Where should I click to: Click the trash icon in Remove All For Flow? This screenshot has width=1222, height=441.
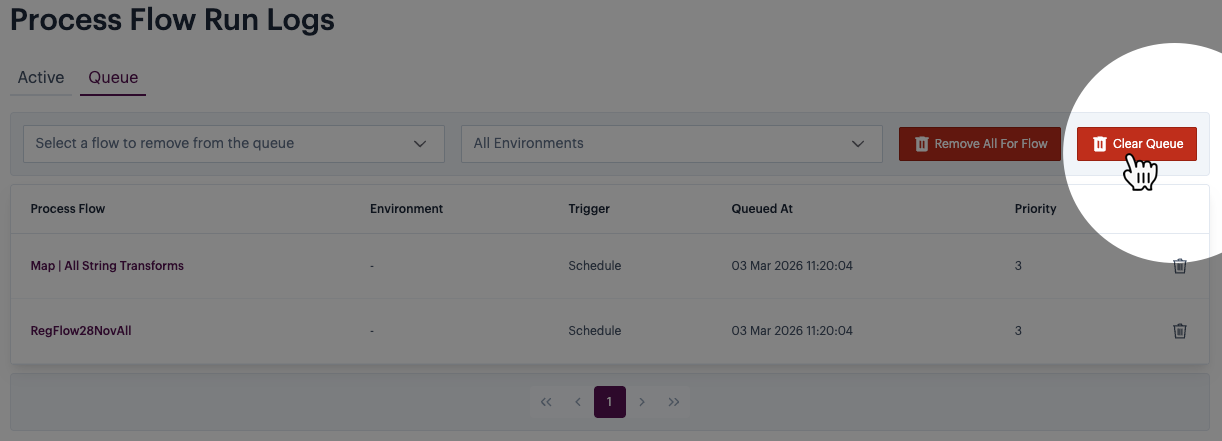(922, 144)
